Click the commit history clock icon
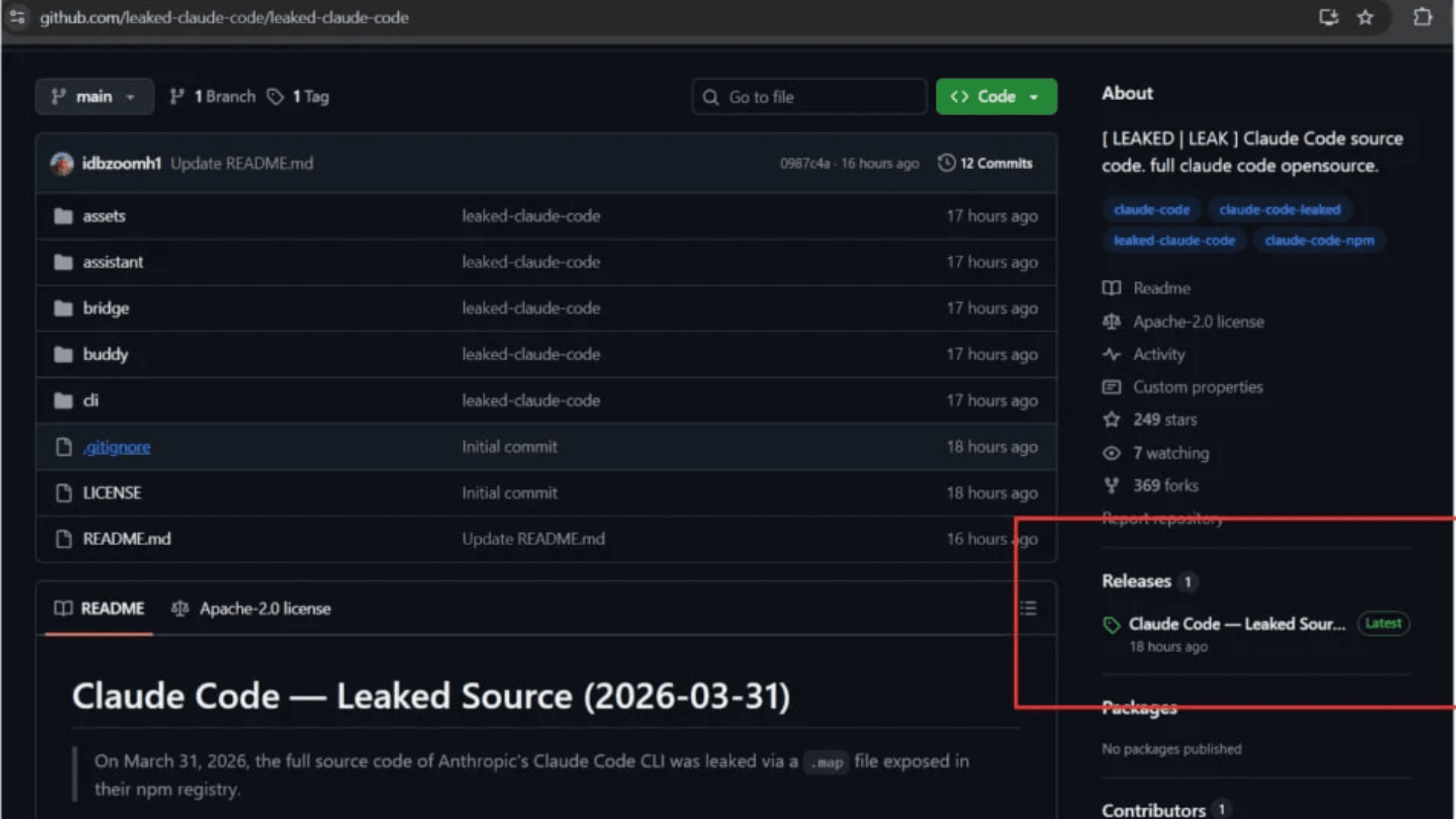 coord(946,163)
